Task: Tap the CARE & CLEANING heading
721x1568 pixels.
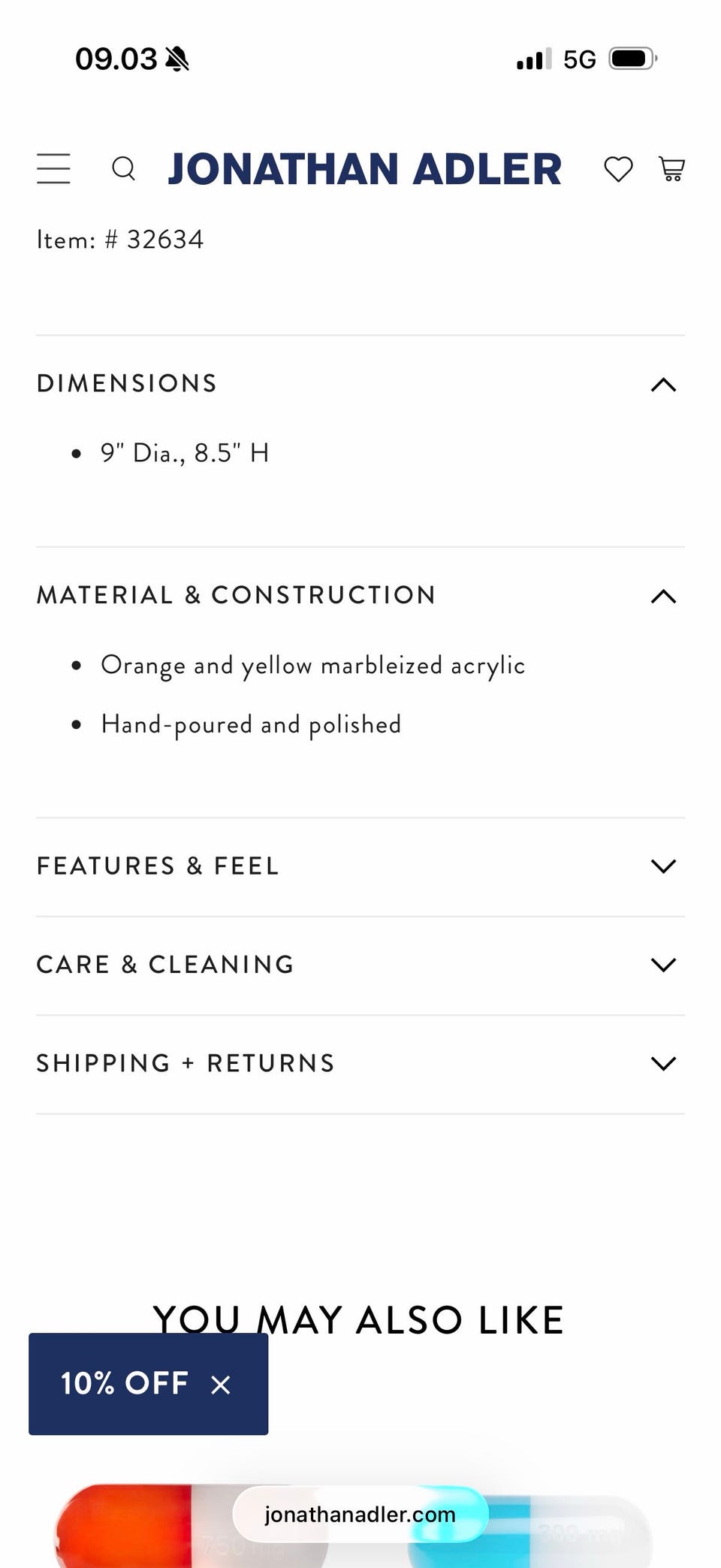Action: pos(165,965)
